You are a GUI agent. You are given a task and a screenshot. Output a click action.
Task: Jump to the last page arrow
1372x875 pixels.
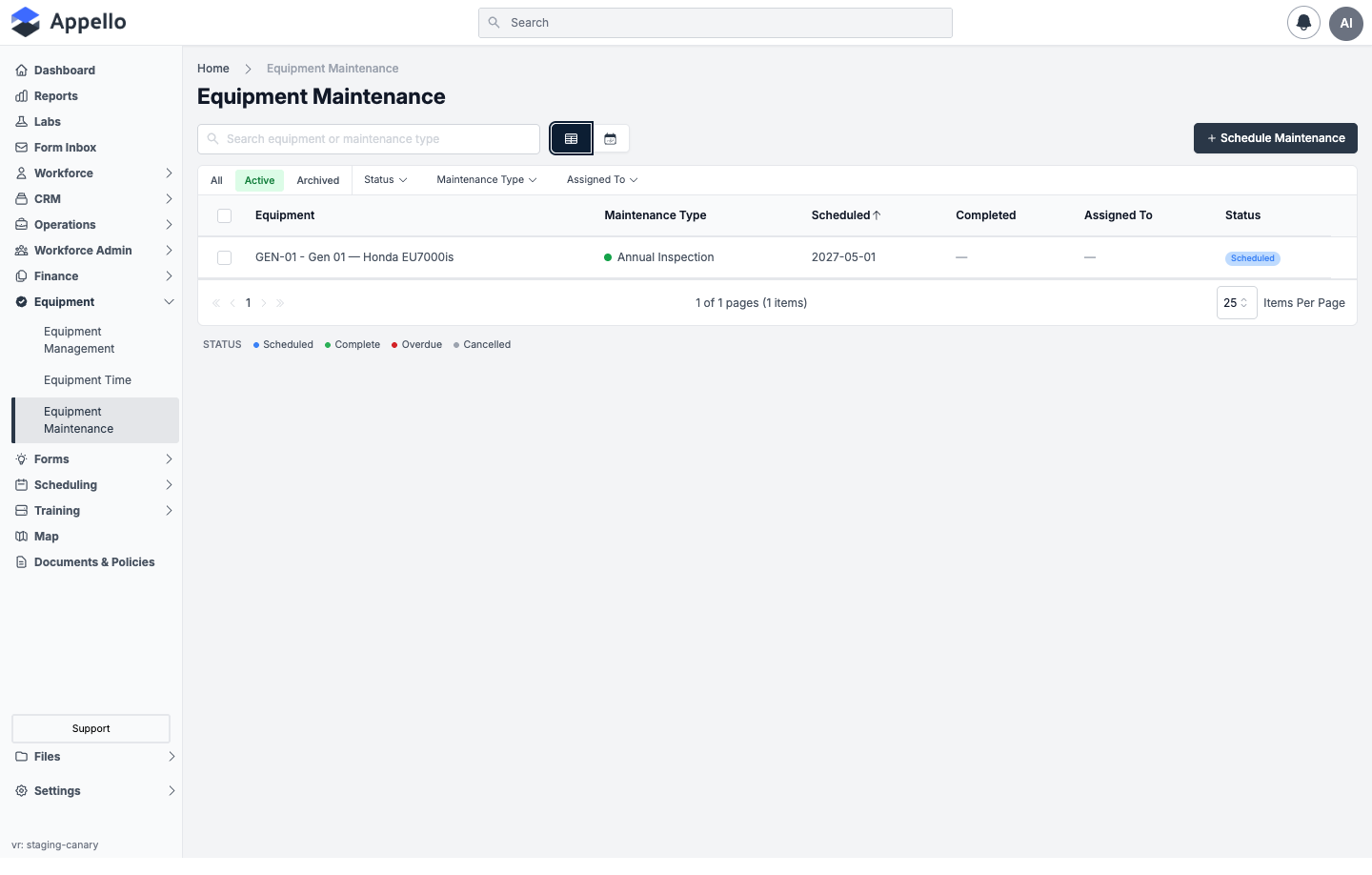pyautogui.click(x=280, y=303)
